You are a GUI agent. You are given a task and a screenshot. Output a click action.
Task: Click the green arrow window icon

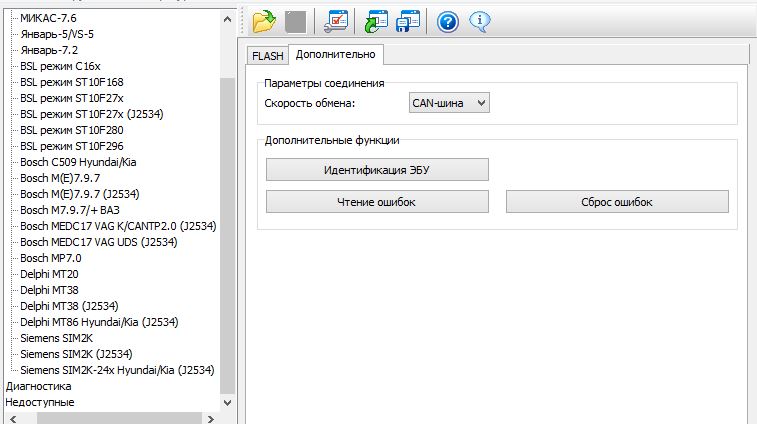pyautogui.click(x=376, y=20)
